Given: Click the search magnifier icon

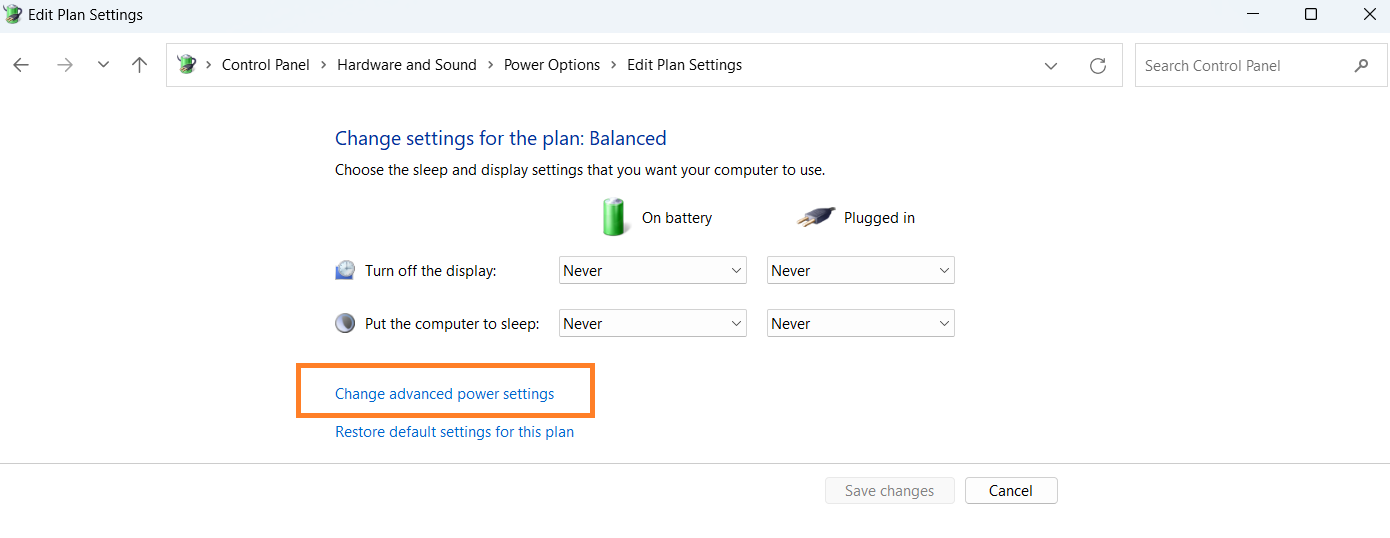Looking at the screenshot, I should 1361,66.
